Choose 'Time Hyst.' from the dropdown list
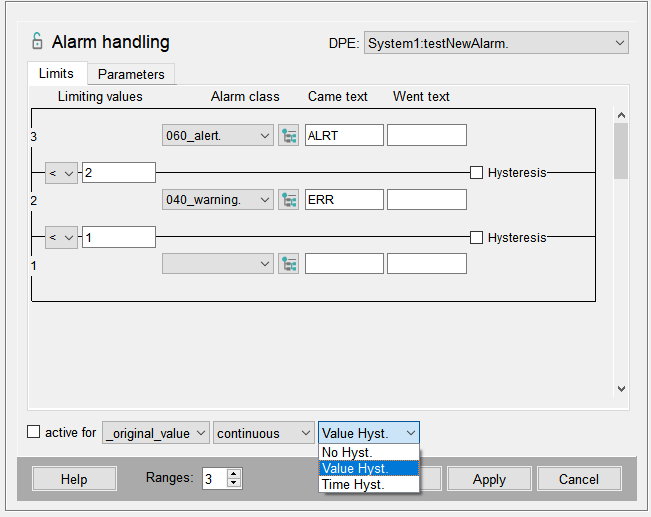 (353, 484)
